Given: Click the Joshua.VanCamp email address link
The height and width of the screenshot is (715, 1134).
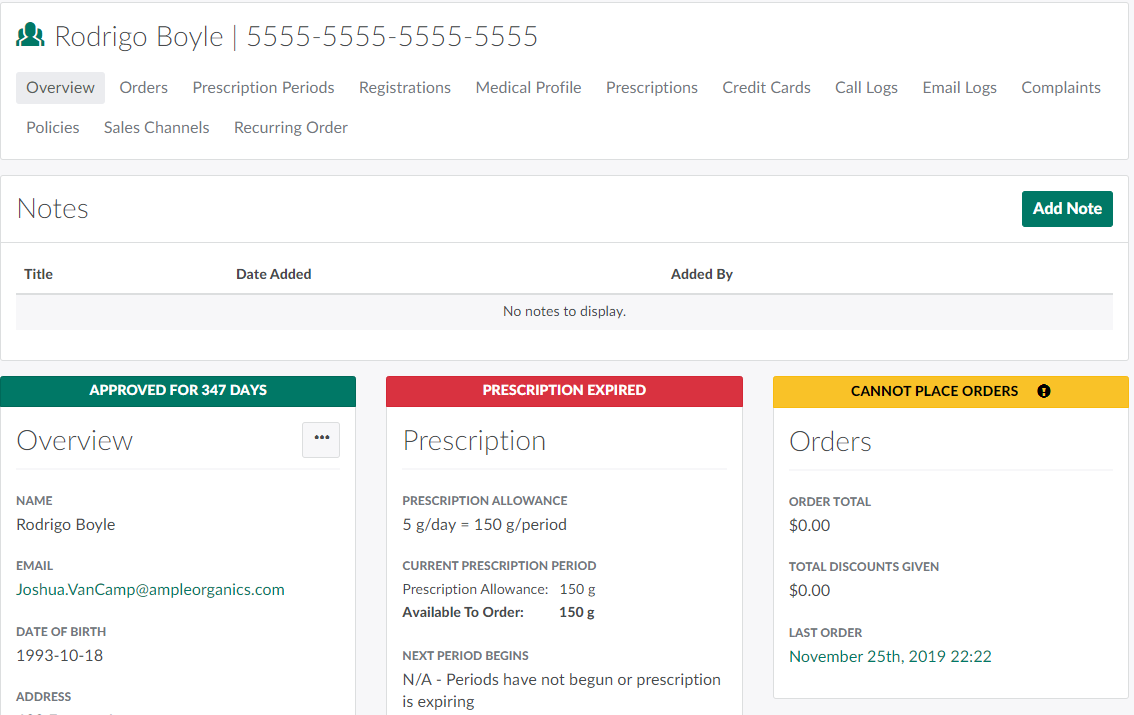Looking at the screenshot, I should click(150, 590).
